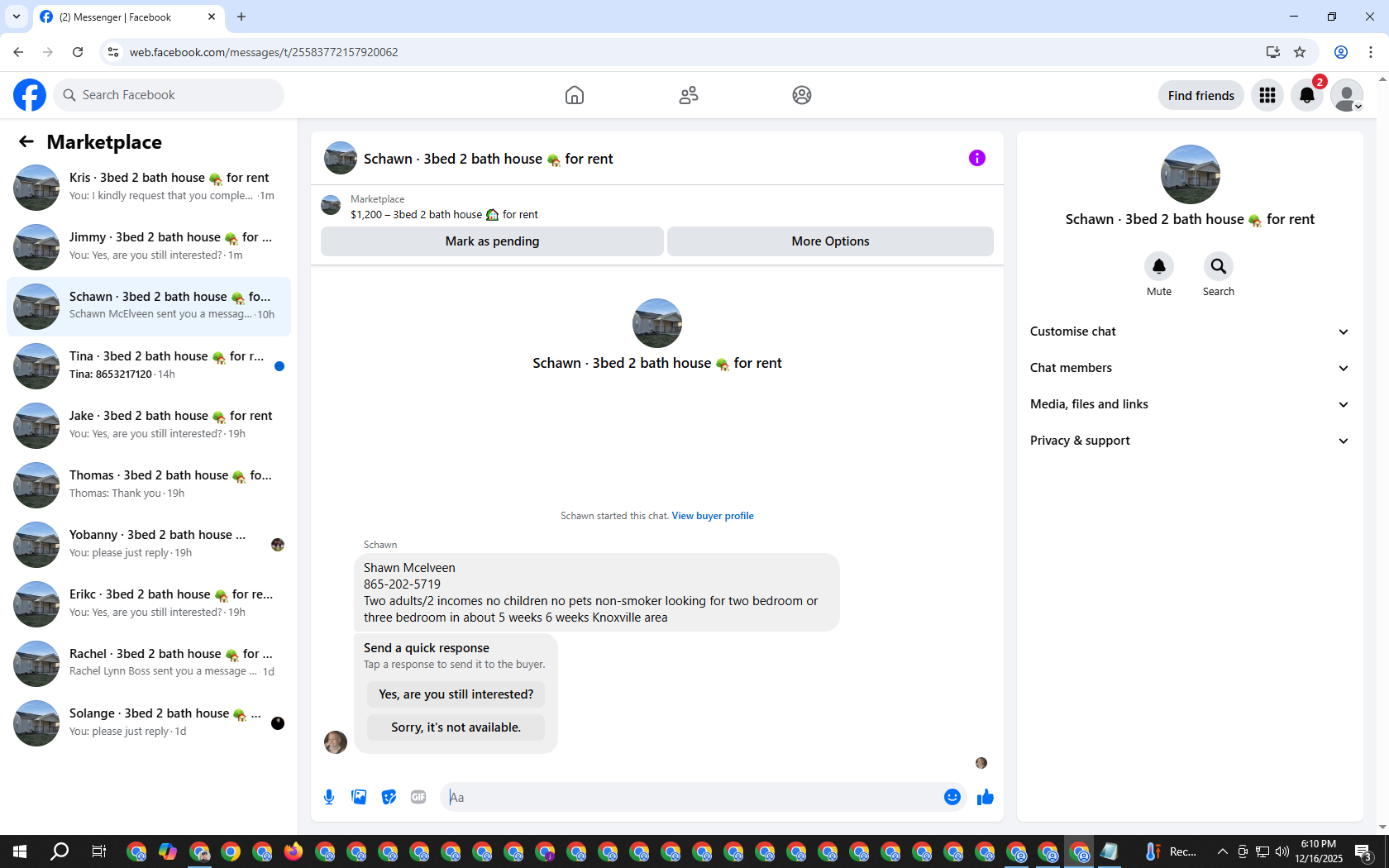
Task: Search in conversation magnifier icon
Action: tap(1219, 266)
